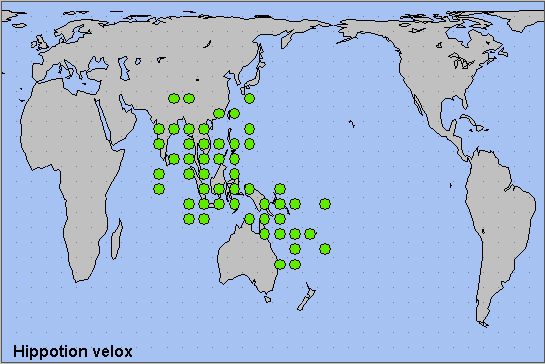Screen dimensions: 545x364
Task: Select the green dot at Sri Lanka
Action: click(x=174, y=159)
